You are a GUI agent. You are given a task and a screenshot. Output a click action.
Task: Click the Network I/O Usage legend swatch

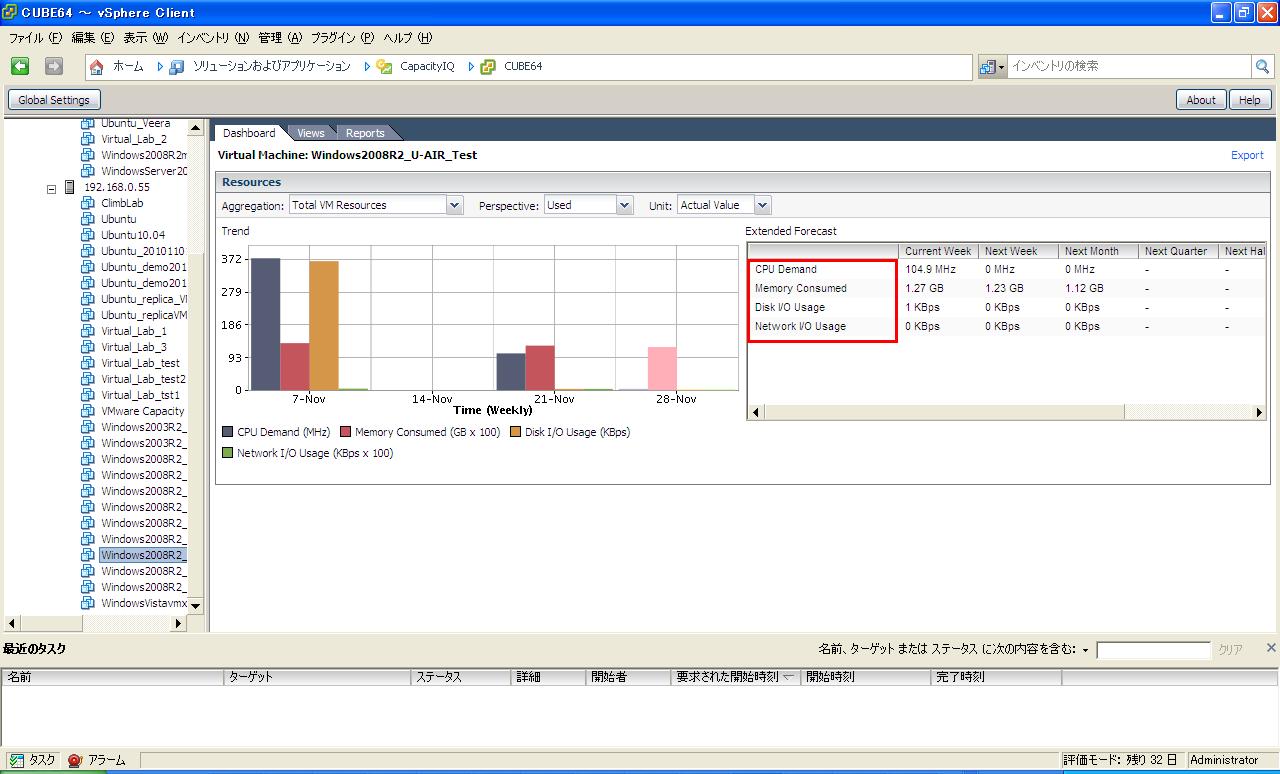click(227, 453)
